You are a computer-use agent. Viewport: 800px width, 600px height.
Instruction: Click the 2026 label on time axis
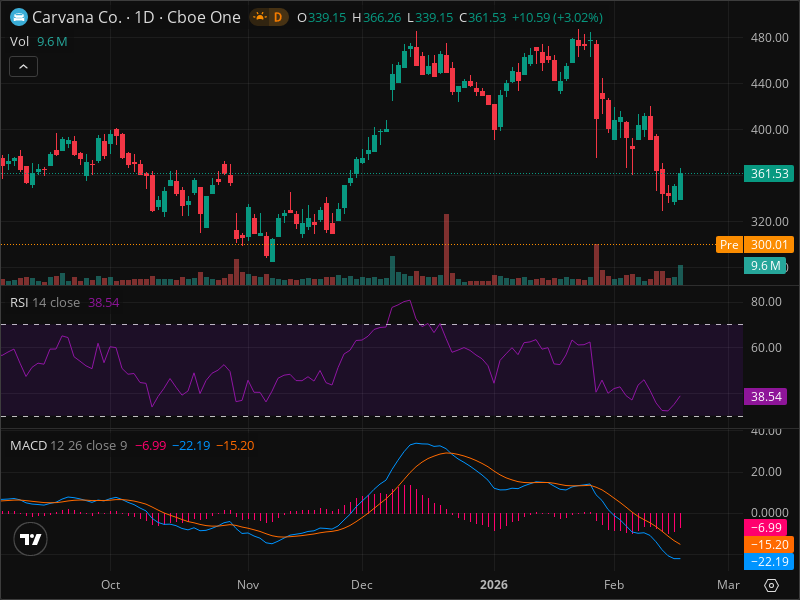(x=494, y=585)
